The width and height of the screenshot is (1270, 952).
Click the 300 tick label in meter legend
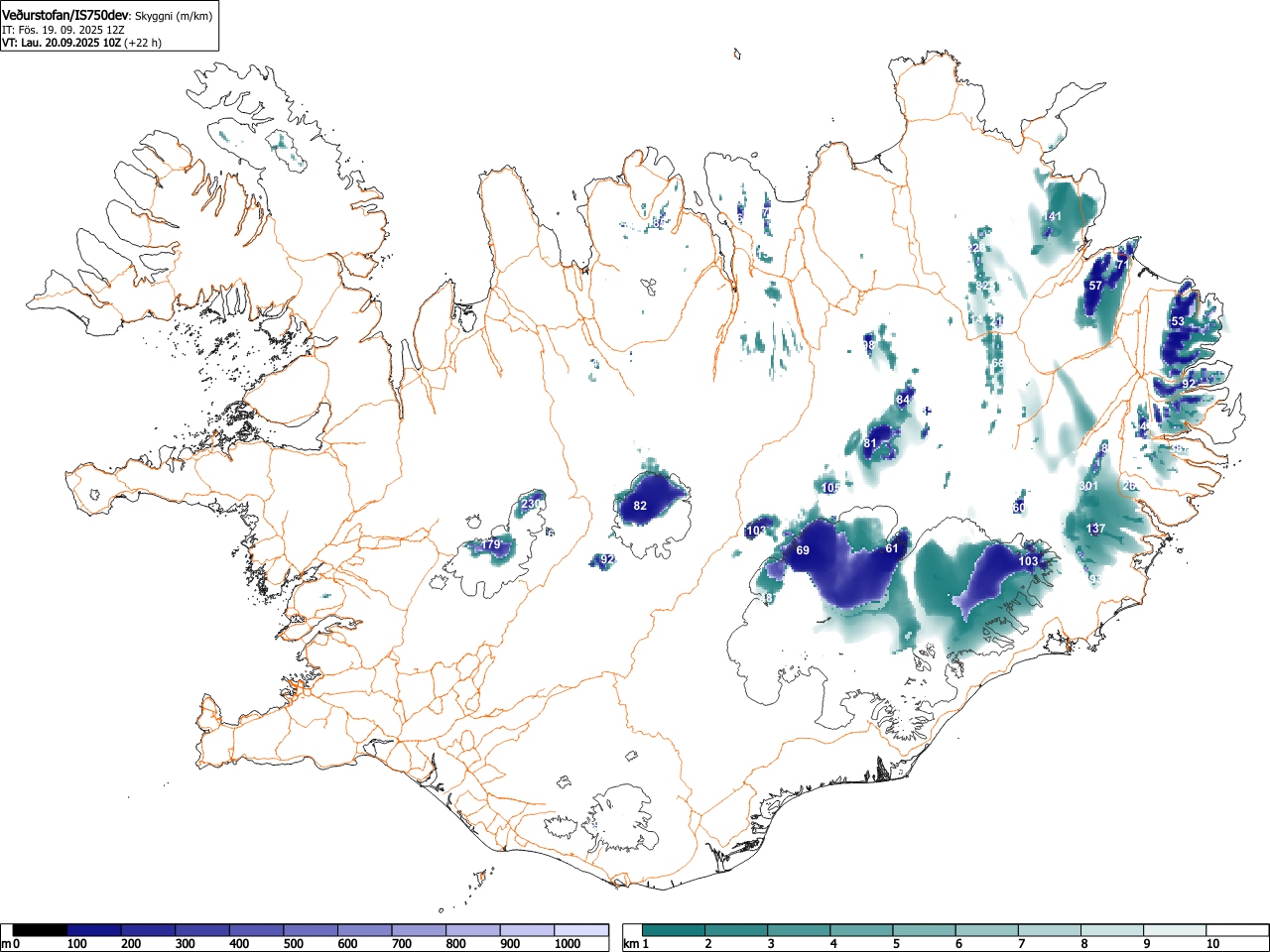(x=185, y=944)
